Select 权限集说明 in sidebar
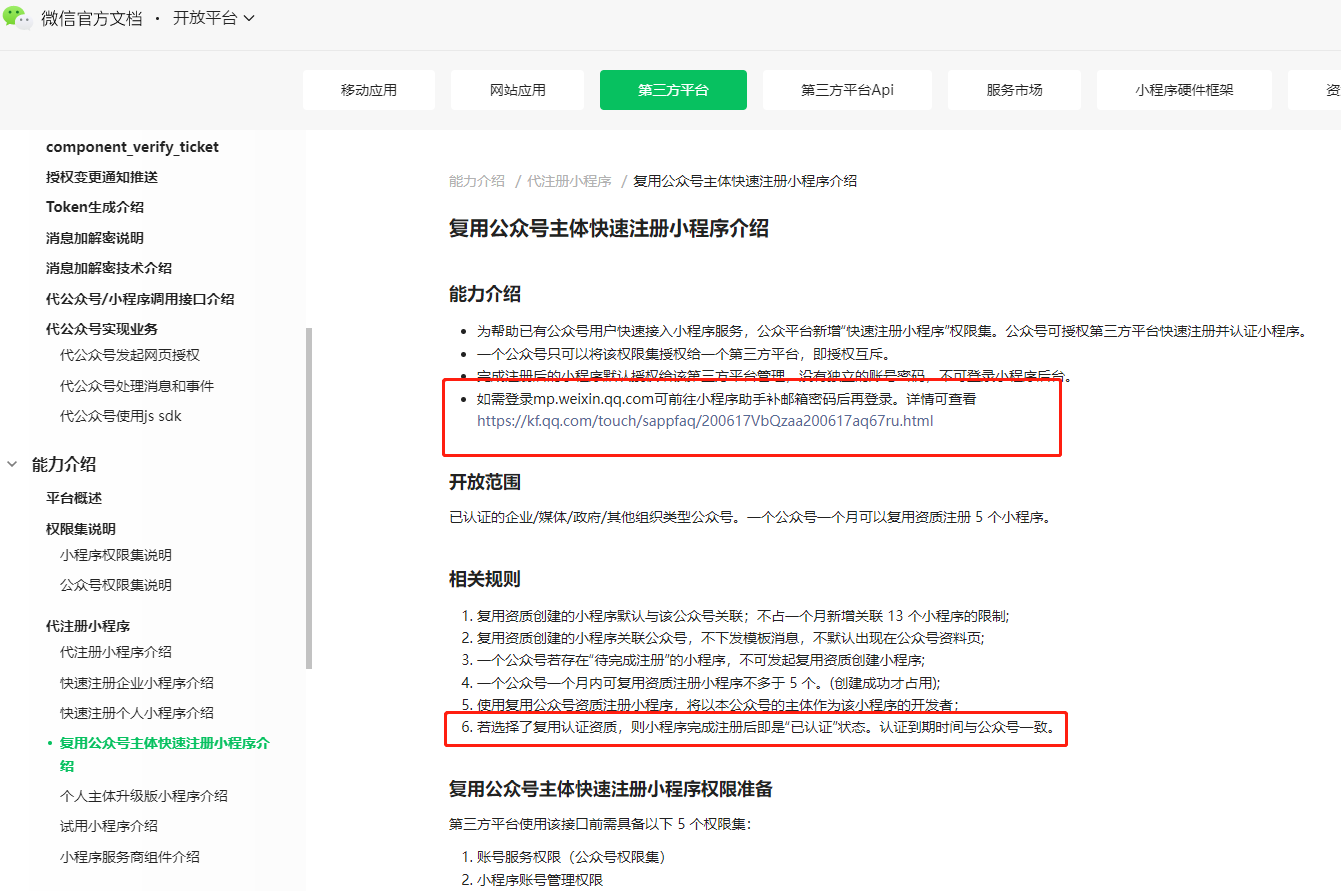Screen dimensions: 1341x891 coord(81,529)
